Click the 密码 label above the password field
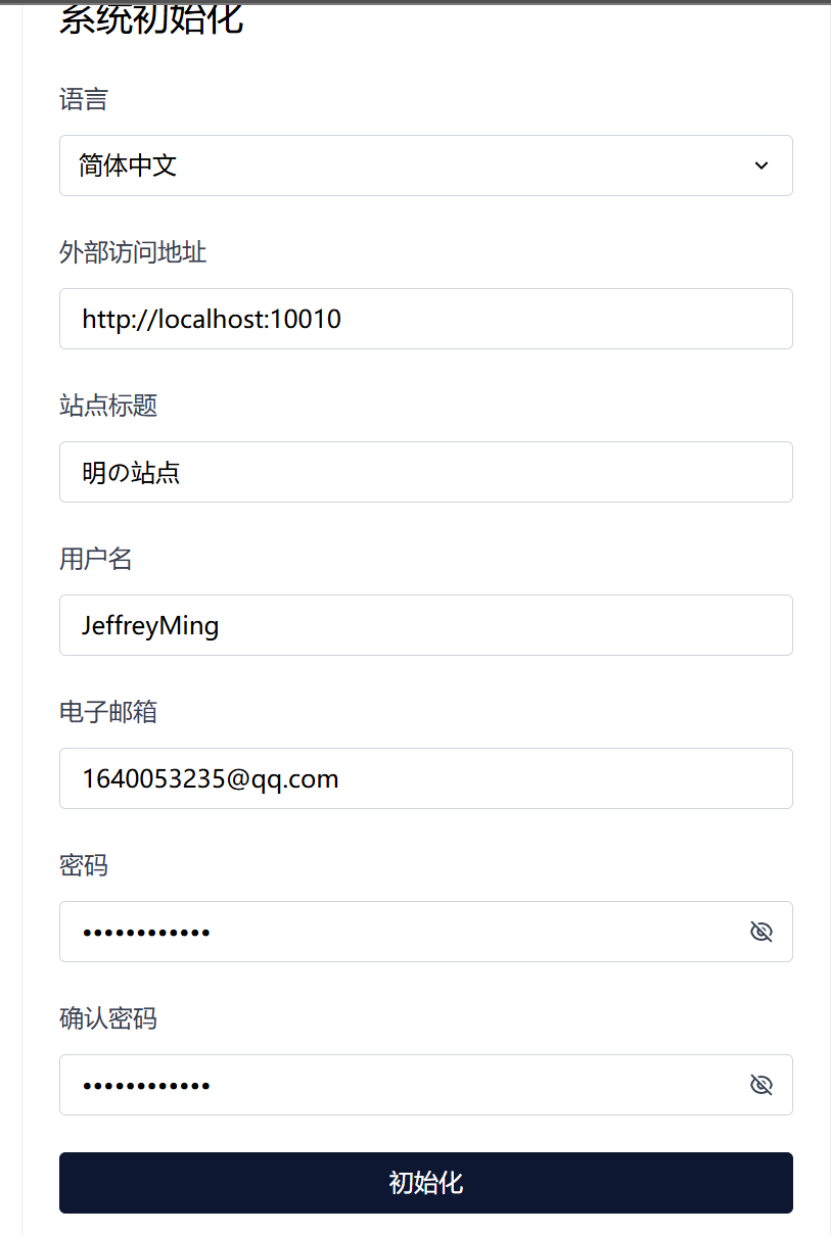This screenshot has height=1235, width=831. [83, 865]
